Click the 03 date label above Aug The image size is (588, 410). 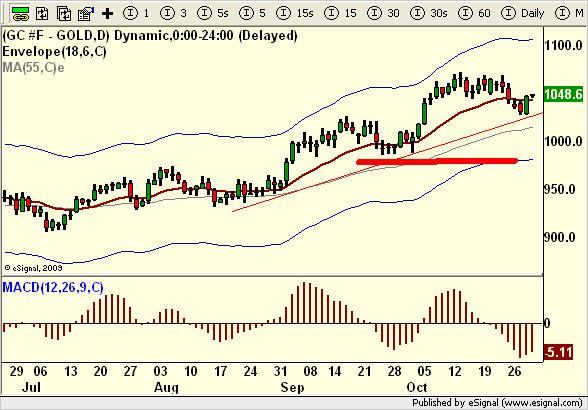point(160,371)
